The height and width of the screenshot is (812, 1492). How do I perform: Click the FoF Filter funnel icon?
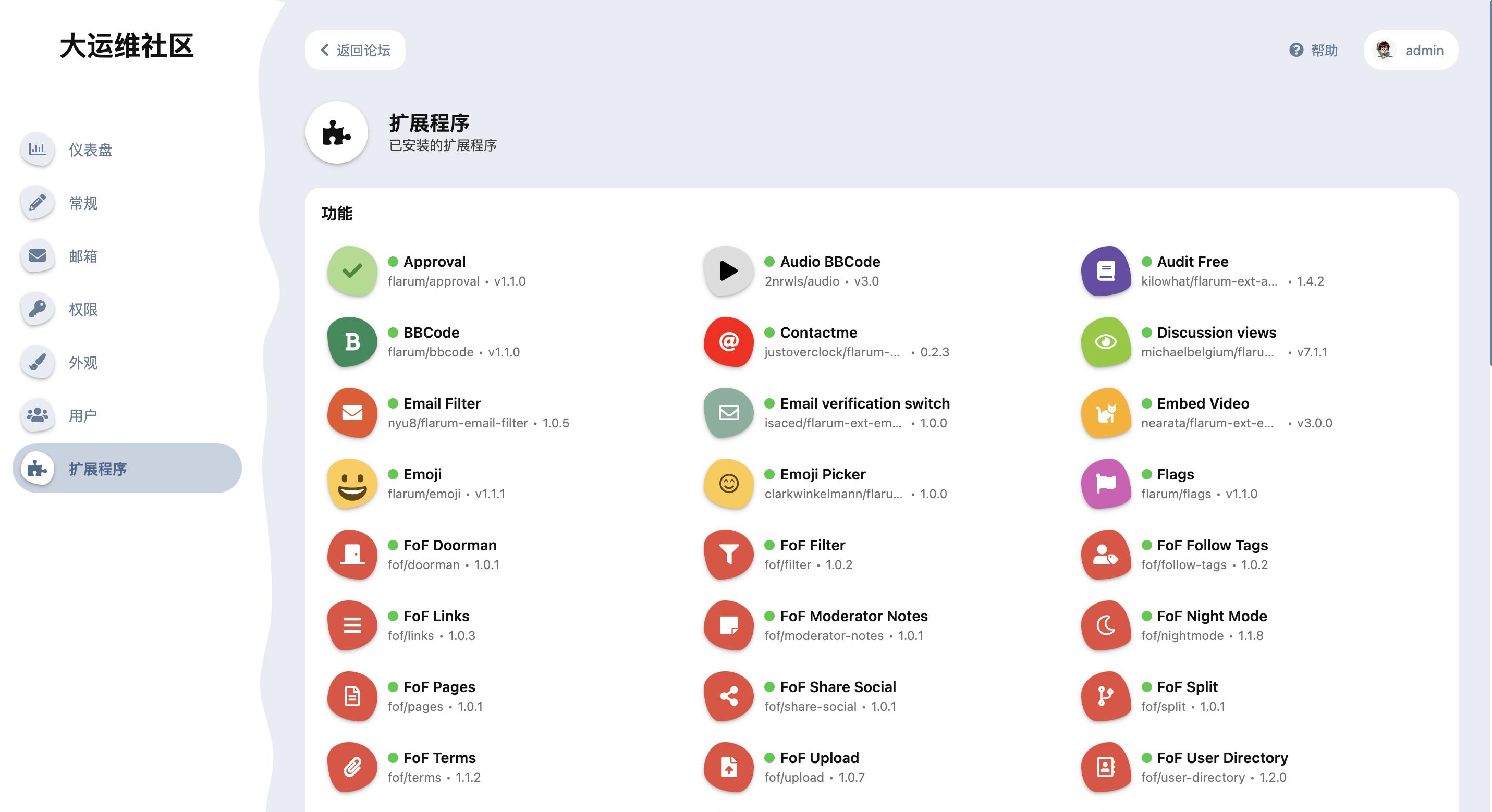coord(729,554)
